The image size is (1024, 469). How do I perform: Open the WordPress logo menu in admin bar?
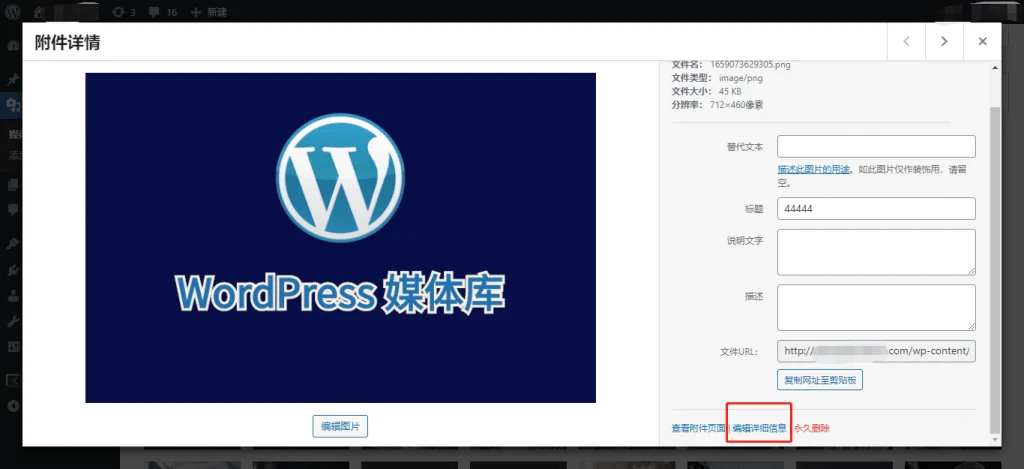tap(13, 12)
